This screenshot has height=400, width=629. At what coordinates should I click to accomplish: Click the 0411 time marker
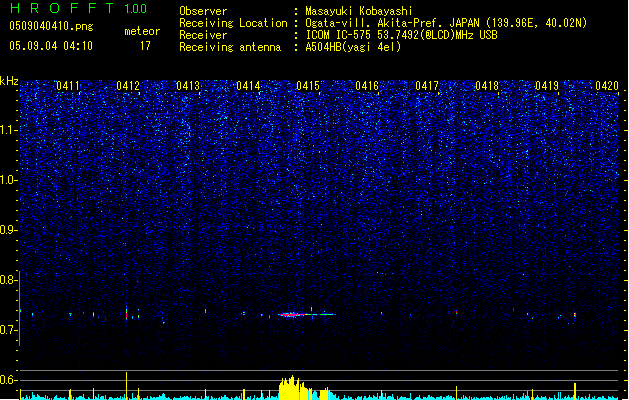pos(68,86)
